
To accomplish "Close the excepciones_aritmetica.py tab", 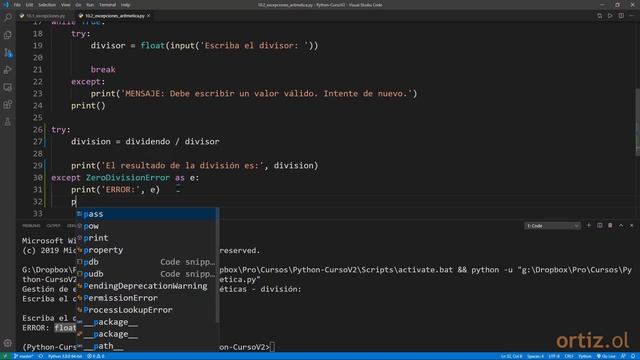I will pos(149,16).
